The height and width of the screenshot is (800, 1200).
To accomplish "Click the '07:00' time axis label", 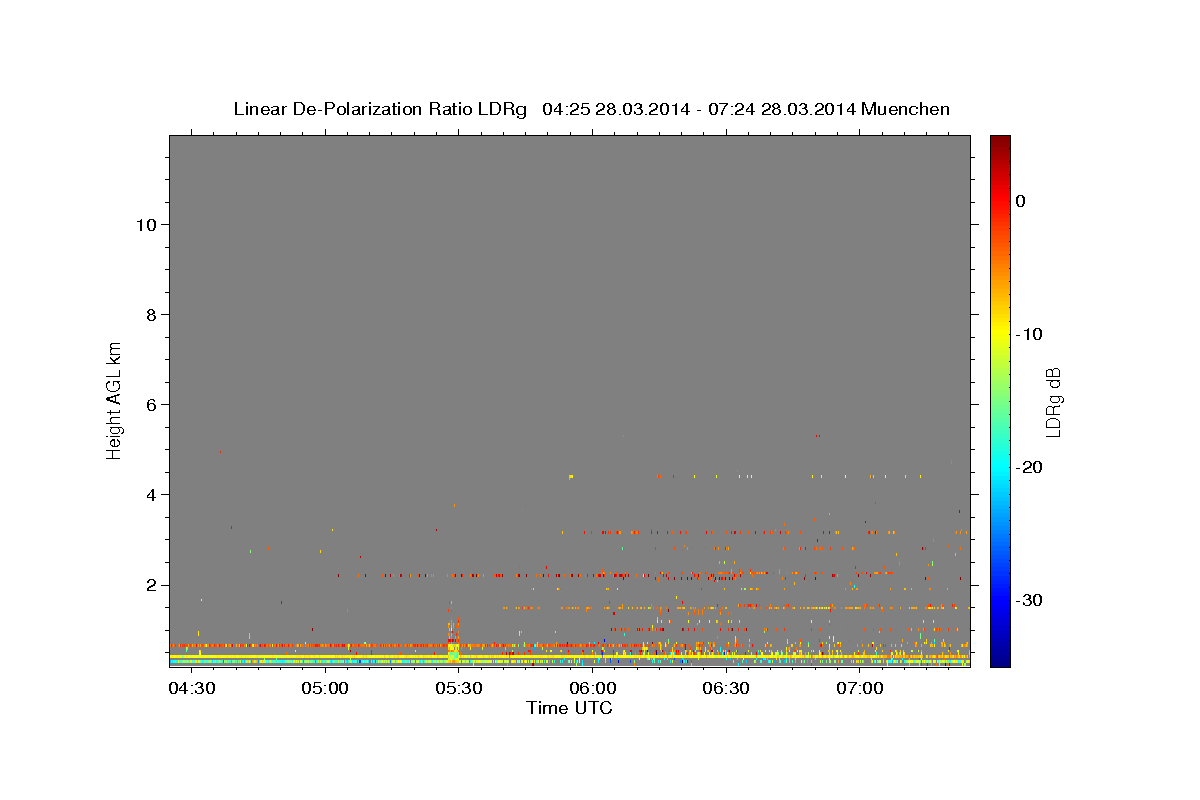I will tap(860, 688).
